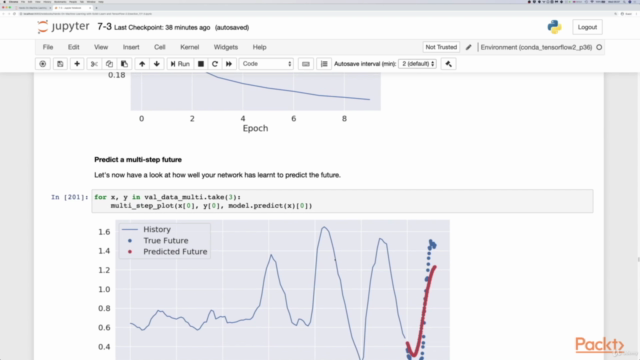Open the Cell menu
The height and width of the screenshot is (360, 640).
pos(160,47)
